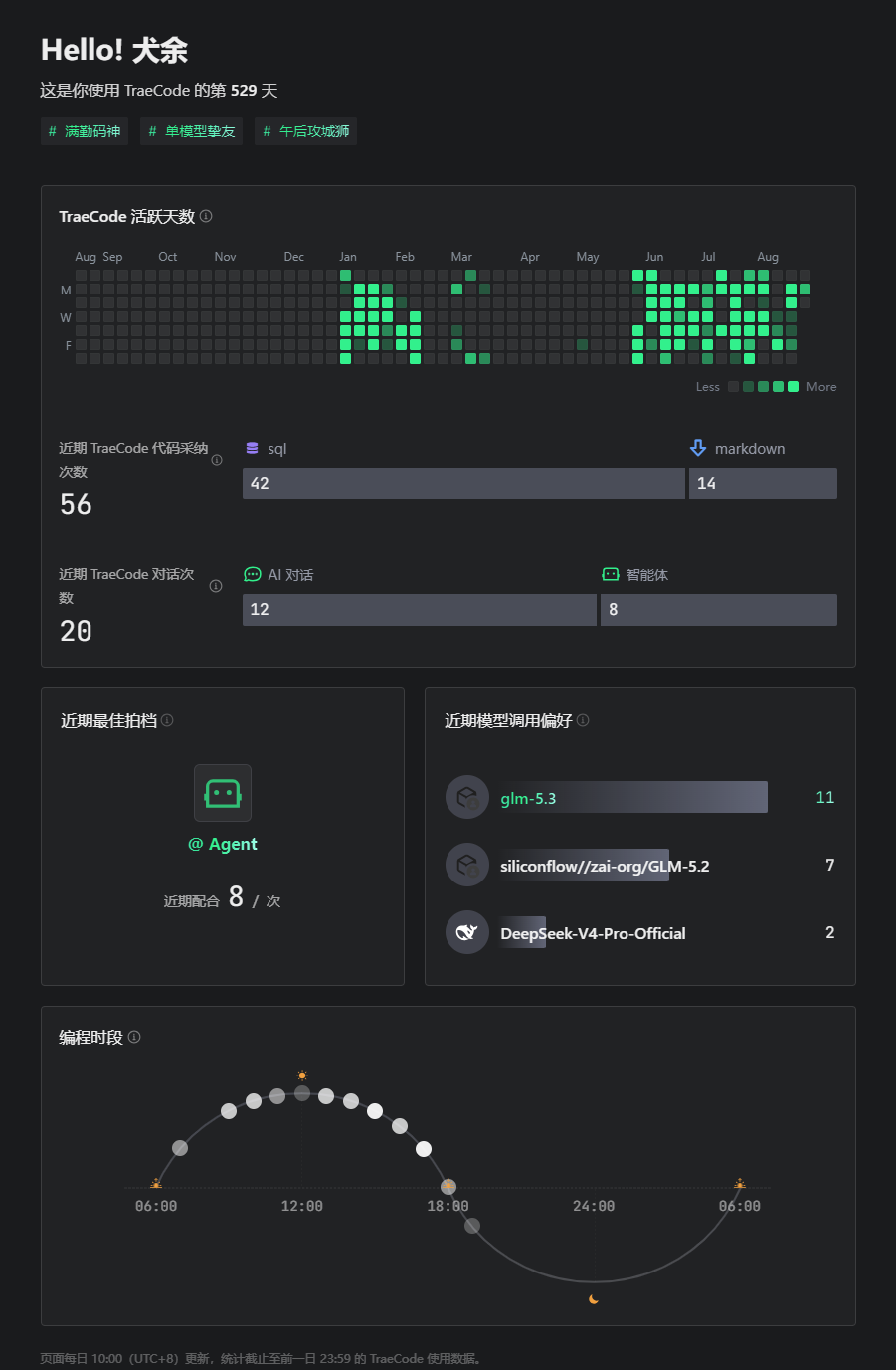
Task: Click the glm-5.3 model cube icon
Action: pos(467,797)
